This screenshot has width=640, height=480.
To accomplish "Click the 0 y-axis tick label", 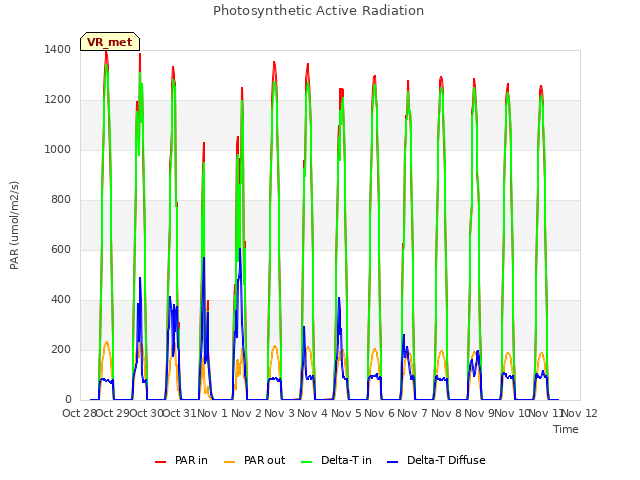I will (68, 400).
